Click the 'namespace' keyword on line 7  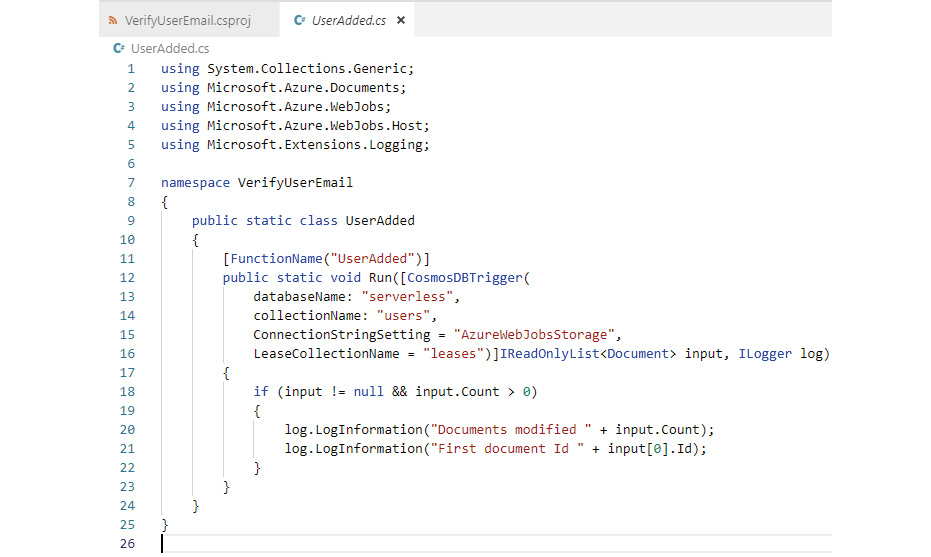(x=195, y=183)
